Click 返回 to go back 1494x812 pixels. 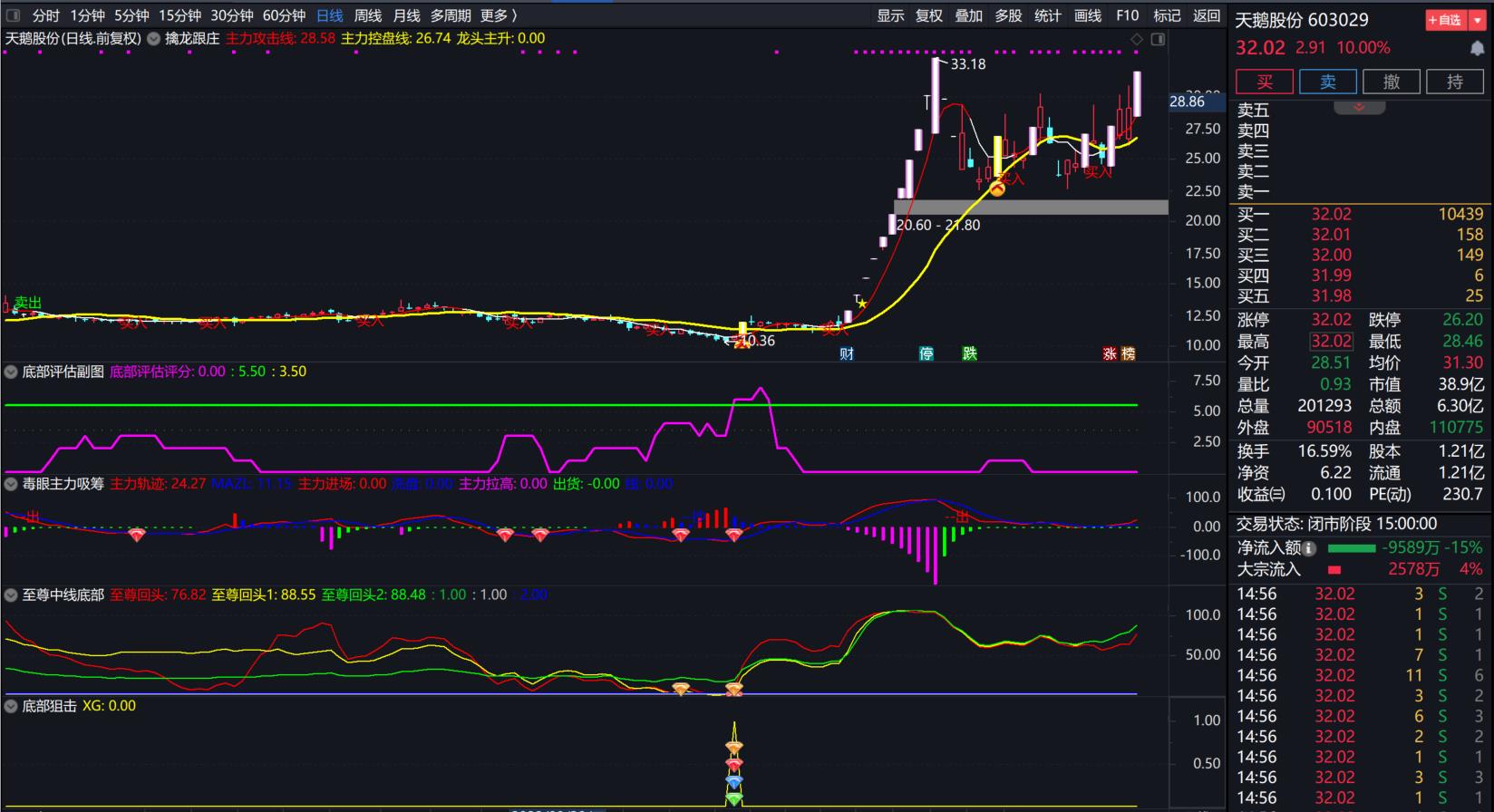[1207, 15]
